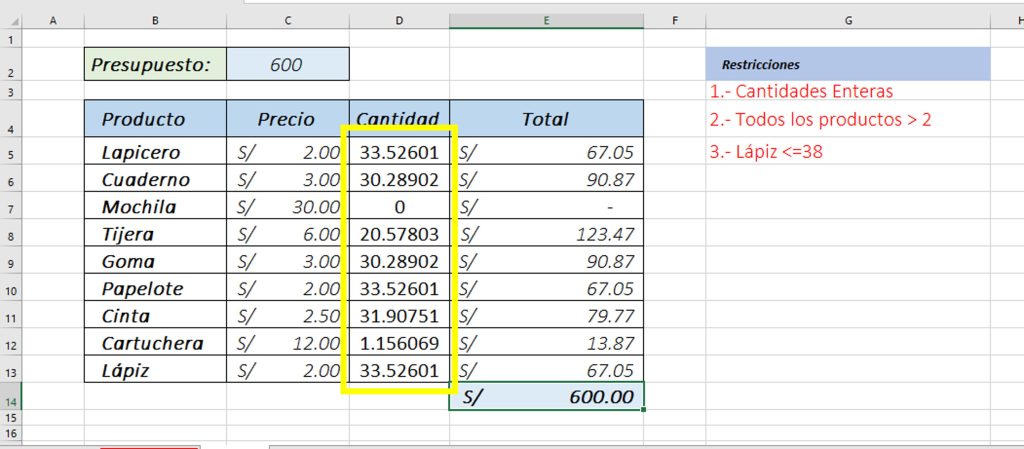Select the Cartuchera quantity cell 1.156069
The width and height of the screenshot is (1024, 449).
click(x=399, y=343)
